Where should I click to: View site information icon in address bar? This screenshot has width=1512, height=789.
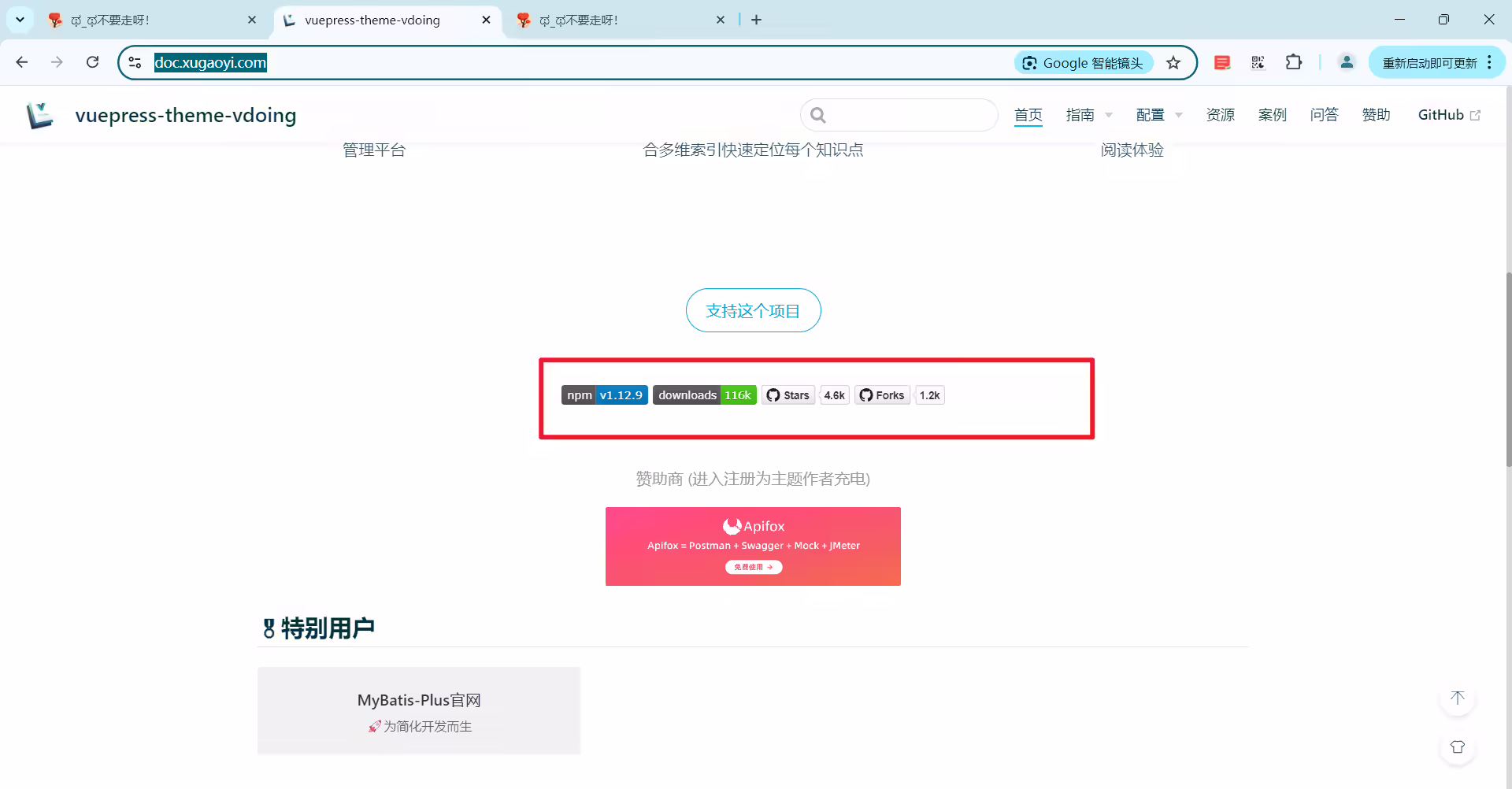pos(135,62)
